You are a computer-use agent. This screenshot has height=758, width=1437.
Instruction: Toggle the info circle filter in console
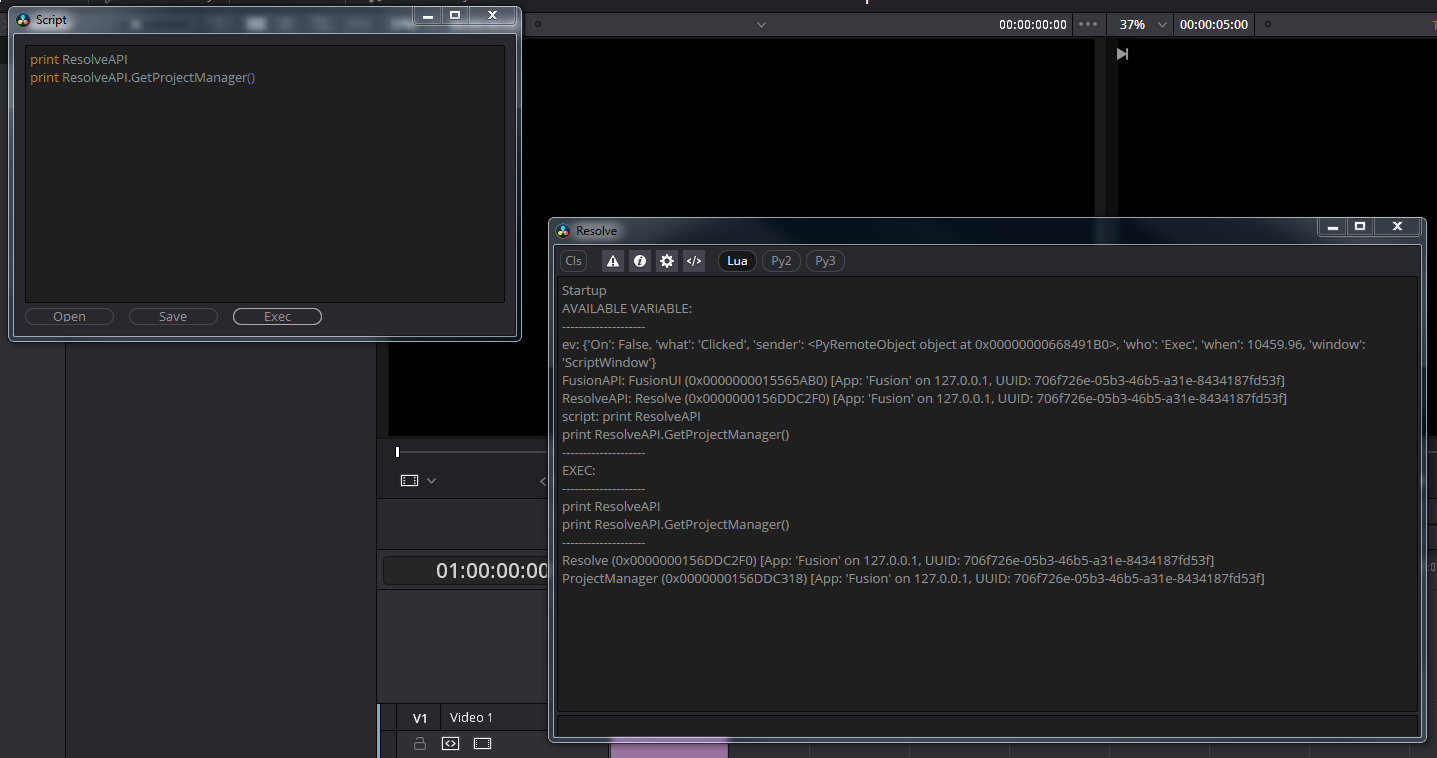640,261
